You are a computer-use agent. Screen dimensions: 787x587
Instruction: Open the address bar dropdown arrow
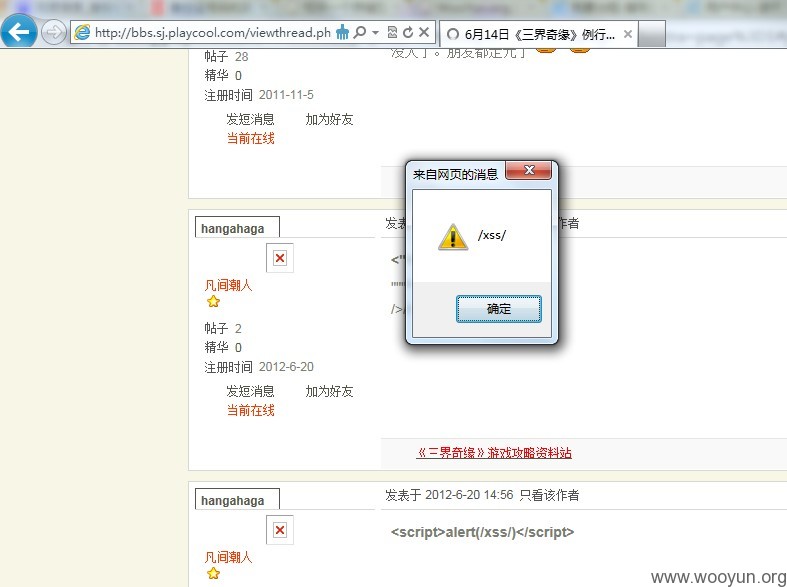coord(375,33)
